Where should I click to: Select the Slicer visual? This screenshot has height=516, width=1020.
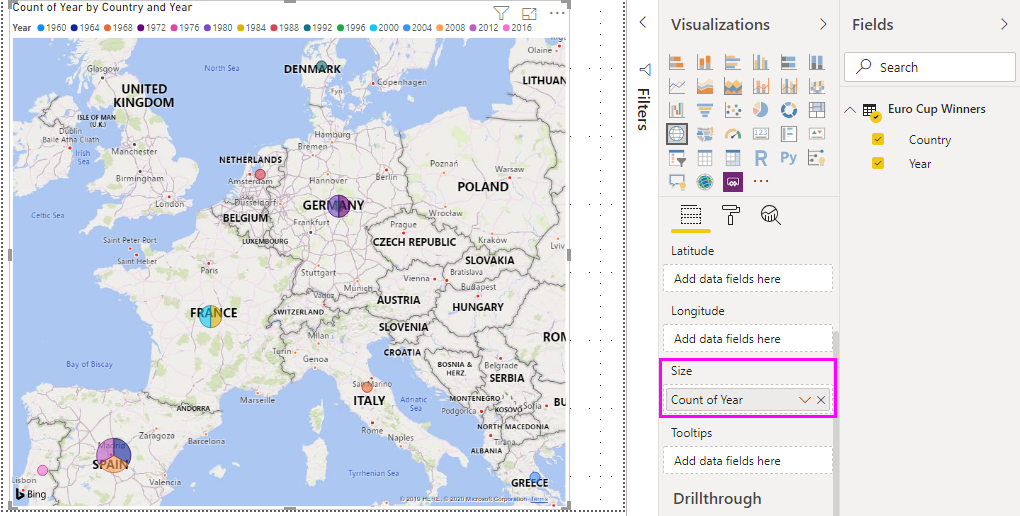click(x=677, y=157)
